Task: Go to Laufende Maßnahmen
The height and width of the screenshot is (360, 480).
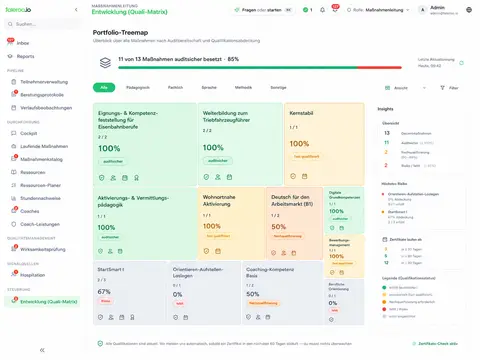Action: [44, 146]
